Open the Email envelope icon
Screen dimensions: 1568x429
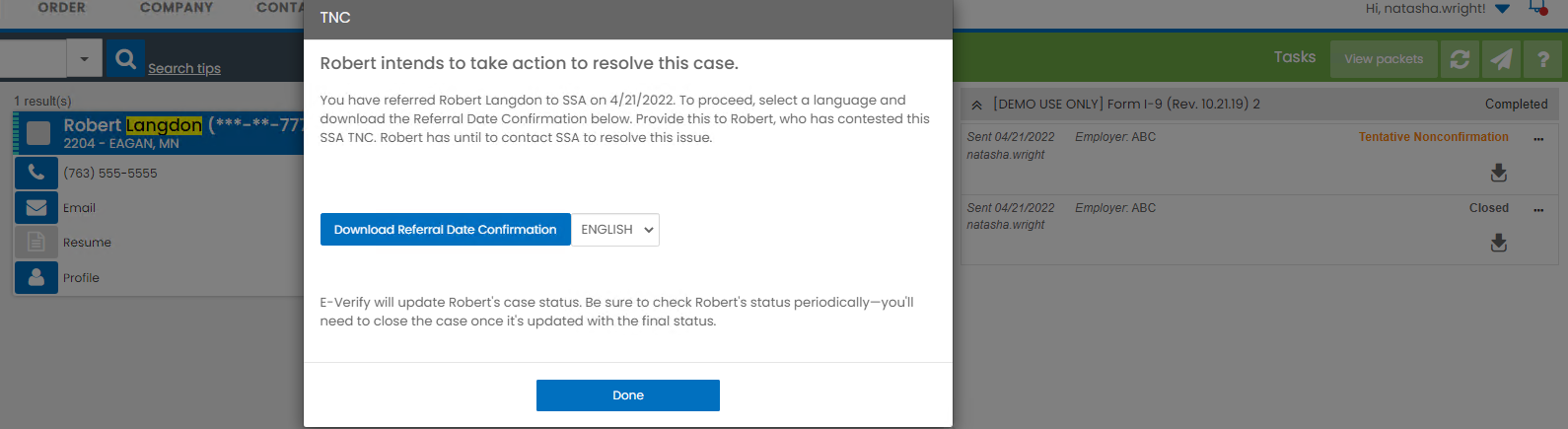(x=36, y=208)
